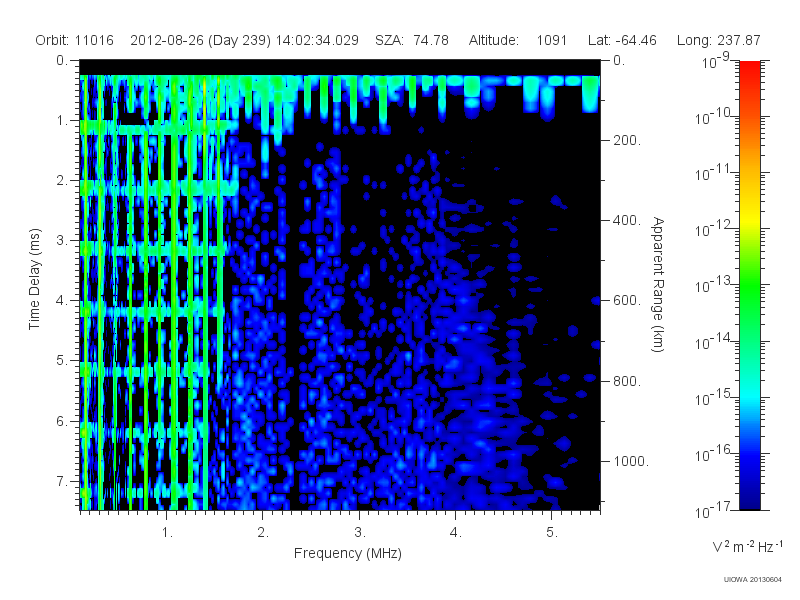Click the colorbar unit label "V² m⁻² Hz⁻¹"
This screenshot has height=600, width=800.
click(x=747, y=546)
